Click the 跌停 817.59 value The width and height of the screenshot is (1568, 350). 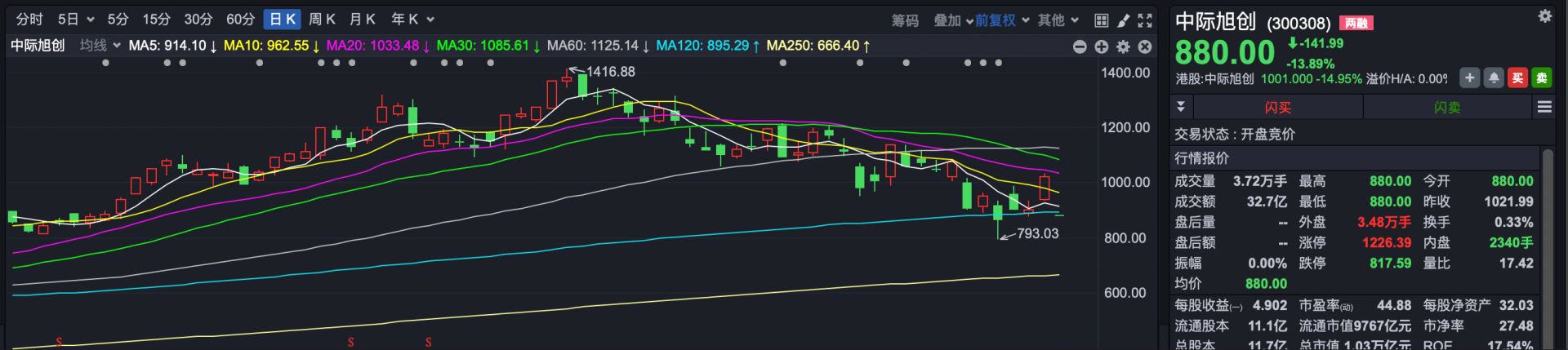point(1390,263)
